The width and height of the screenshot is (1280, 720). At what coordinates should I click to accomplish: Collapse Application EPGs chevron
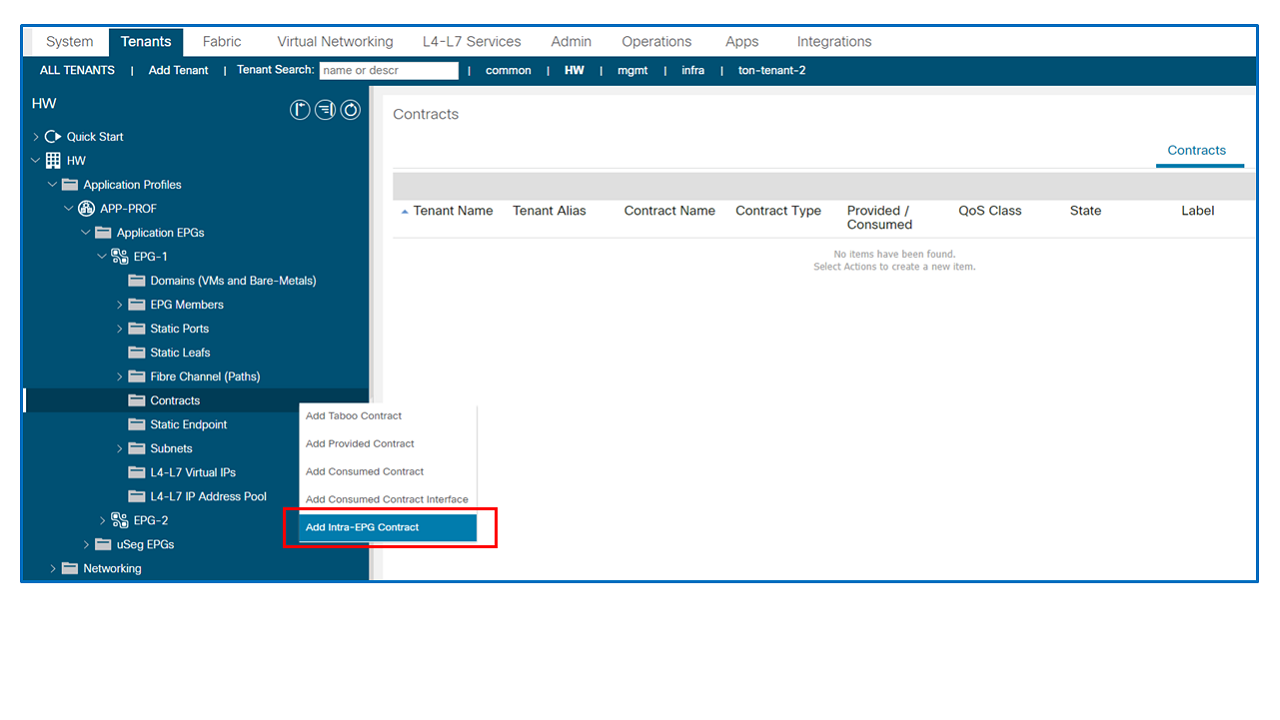[86, 233]
